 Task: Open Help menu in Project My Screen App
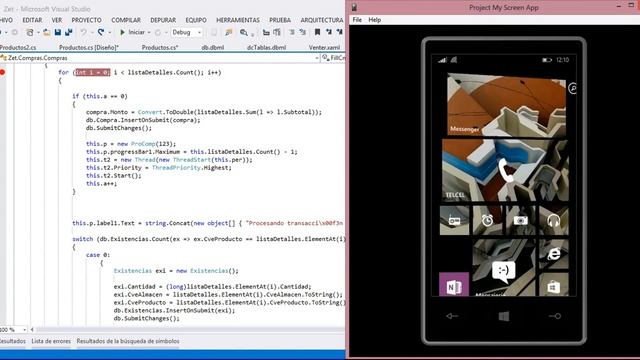[x=375, y=20]
